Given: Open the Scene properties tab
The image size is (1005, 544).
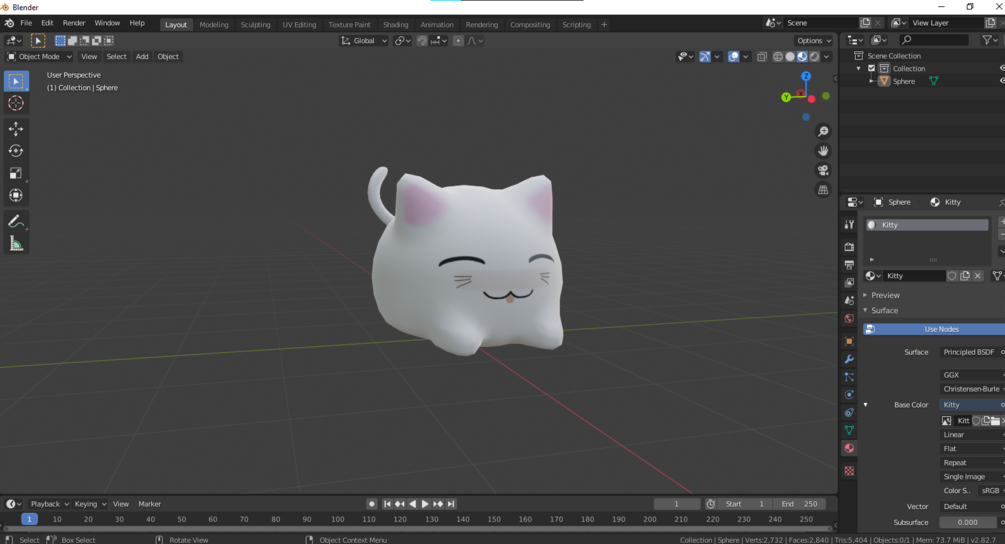Looking at the screenshot, I should (x=849, y=301).
